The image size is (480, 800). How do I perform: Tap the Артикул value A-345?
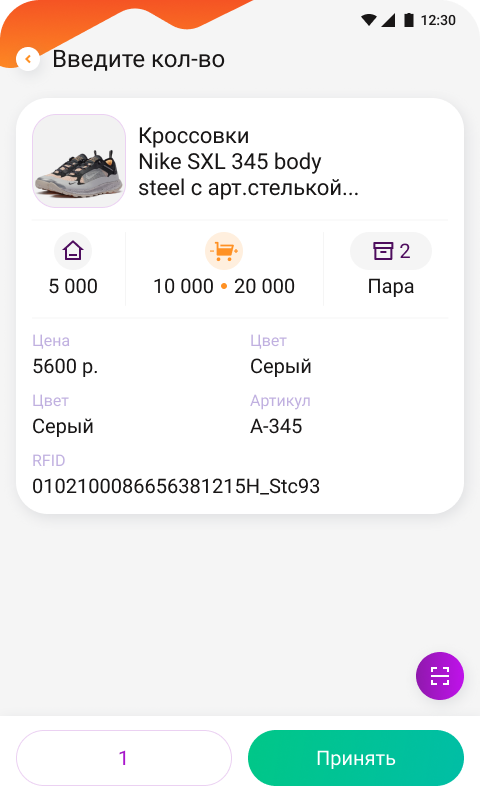point(276,427)
